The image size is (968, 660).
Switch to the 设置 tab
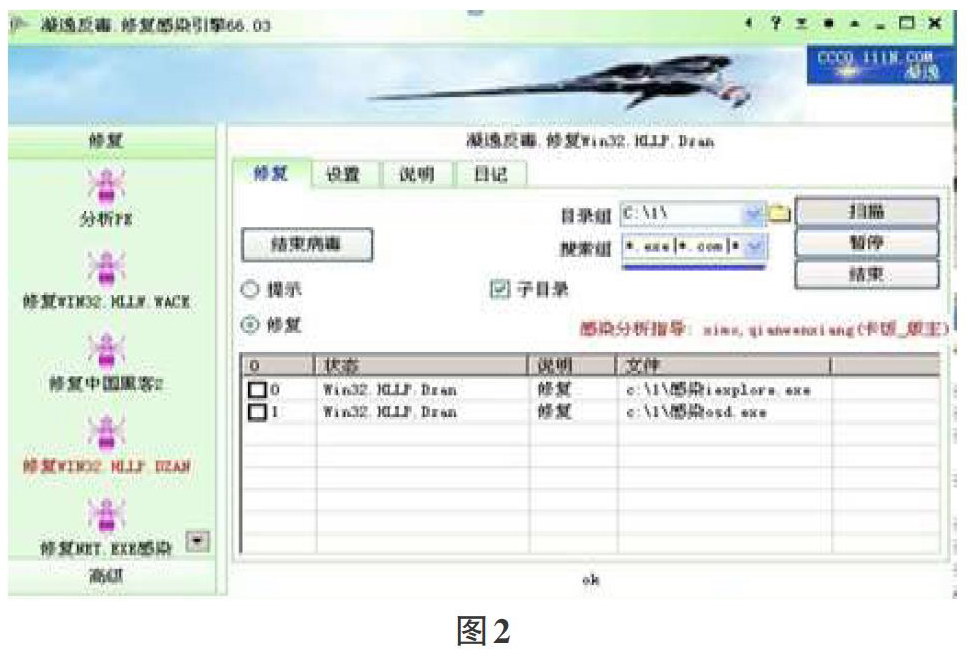click(343, 174)
